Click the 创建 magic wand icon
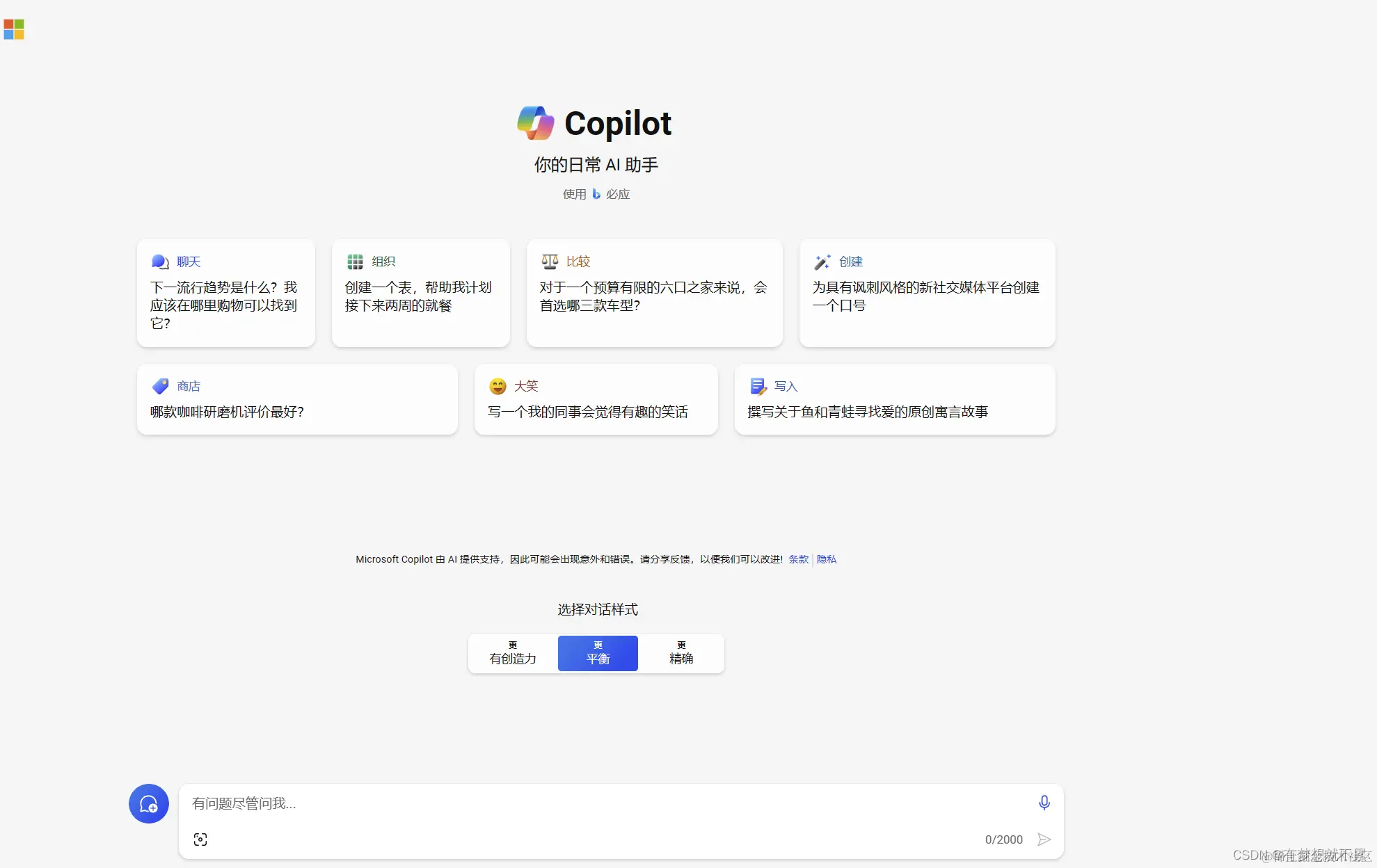Screen dimensions: 1377x868 [x=822, y=262]
